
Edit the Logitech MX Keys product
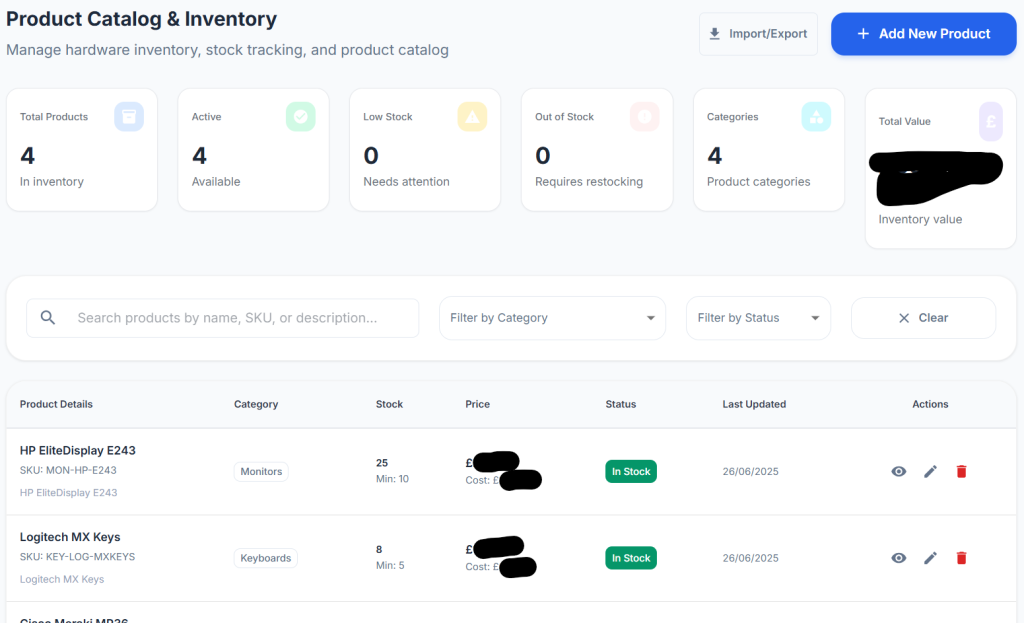coord(931,558)
